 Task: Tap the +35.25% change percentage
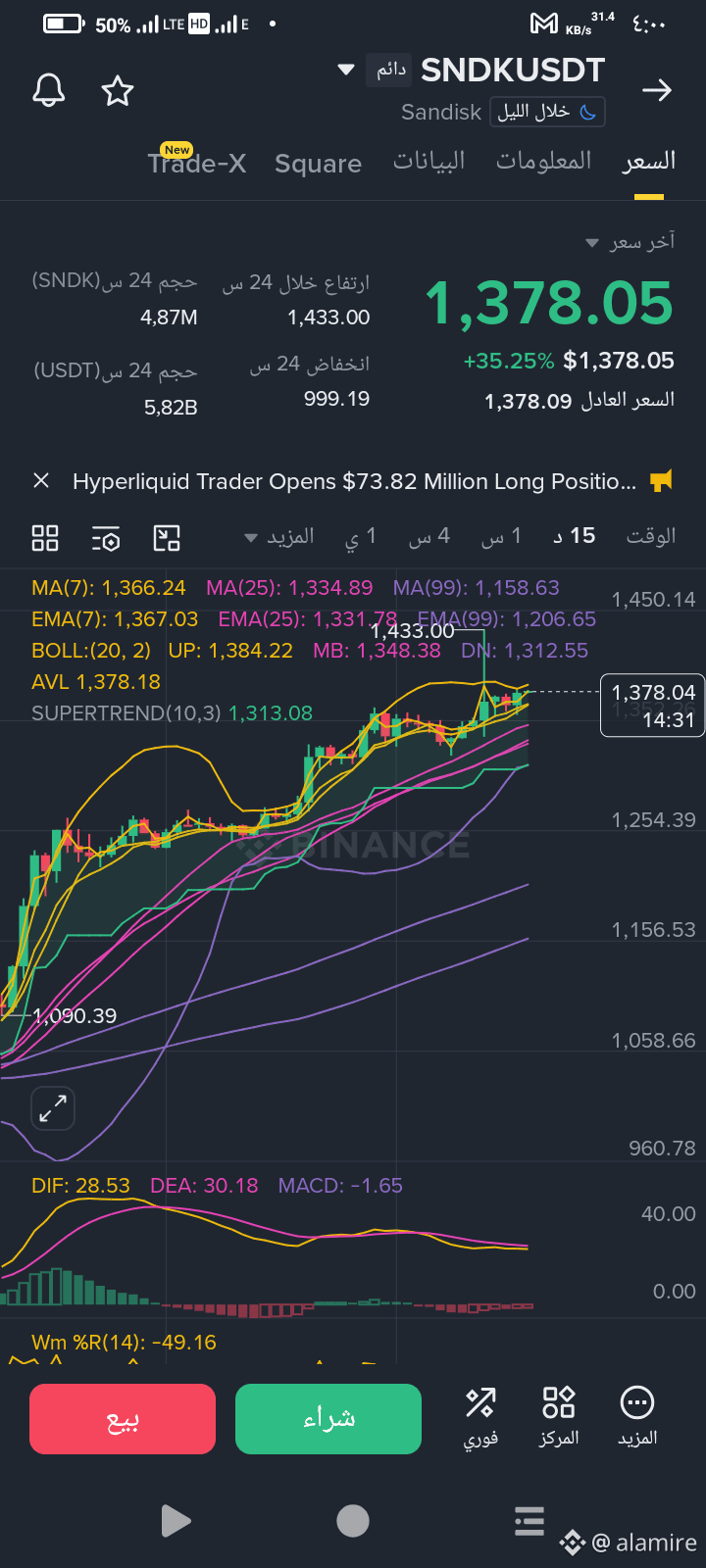pos(509,361)
